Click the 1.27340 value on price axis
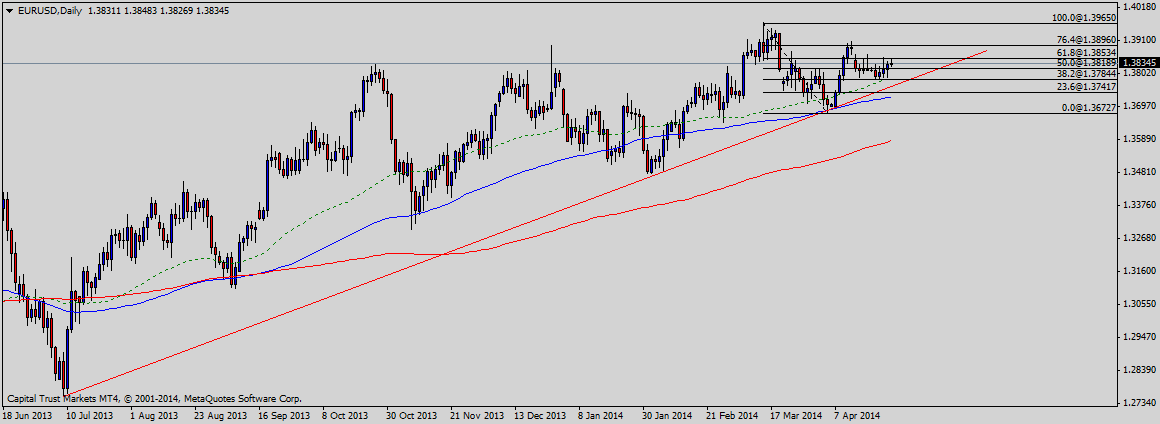This screenshot has height=424, width=1160. pyautogui.click(x=1139, y=402)
